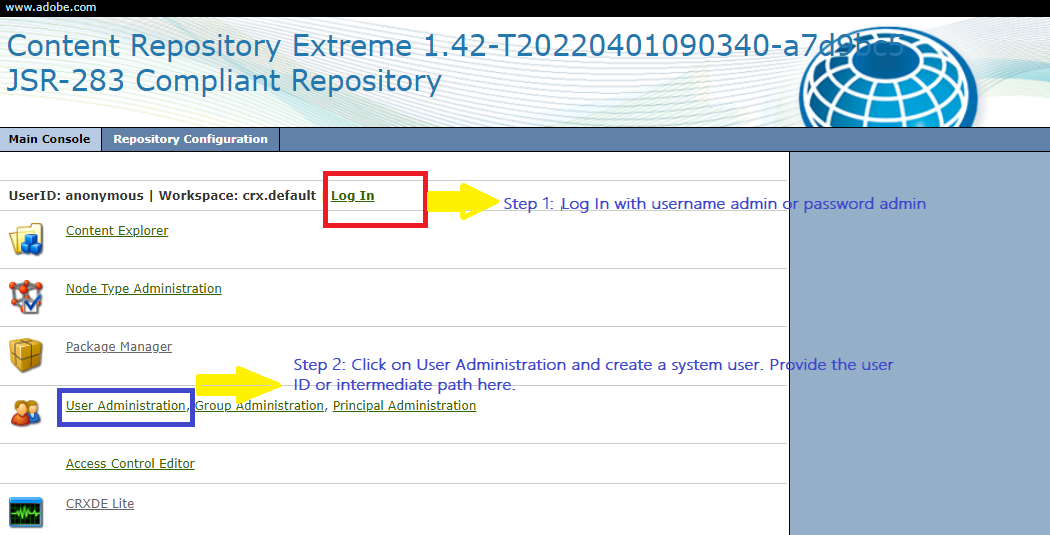Click the Node Type Administration icon
Screen dimensions: 1050x535
click(26, 297)
